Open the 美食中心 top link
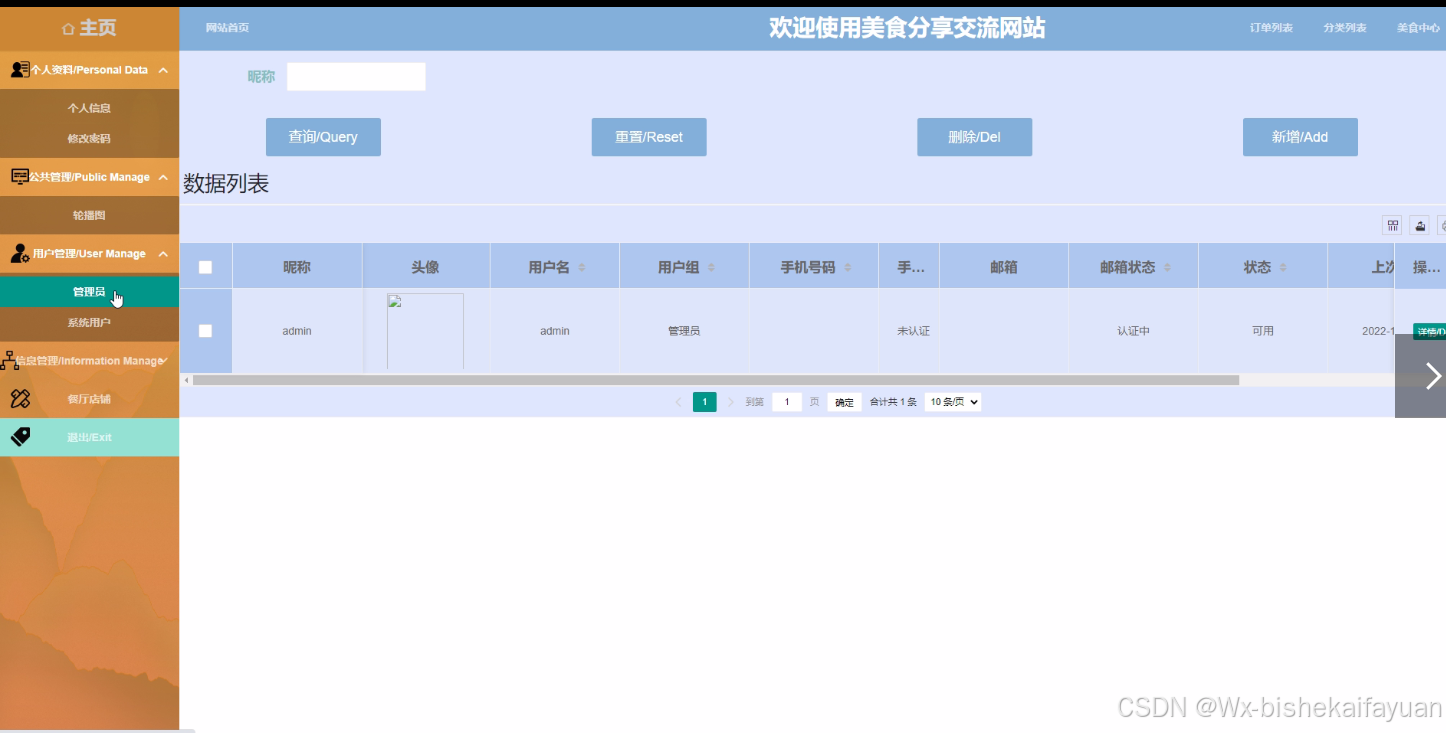 [1419, 28]
